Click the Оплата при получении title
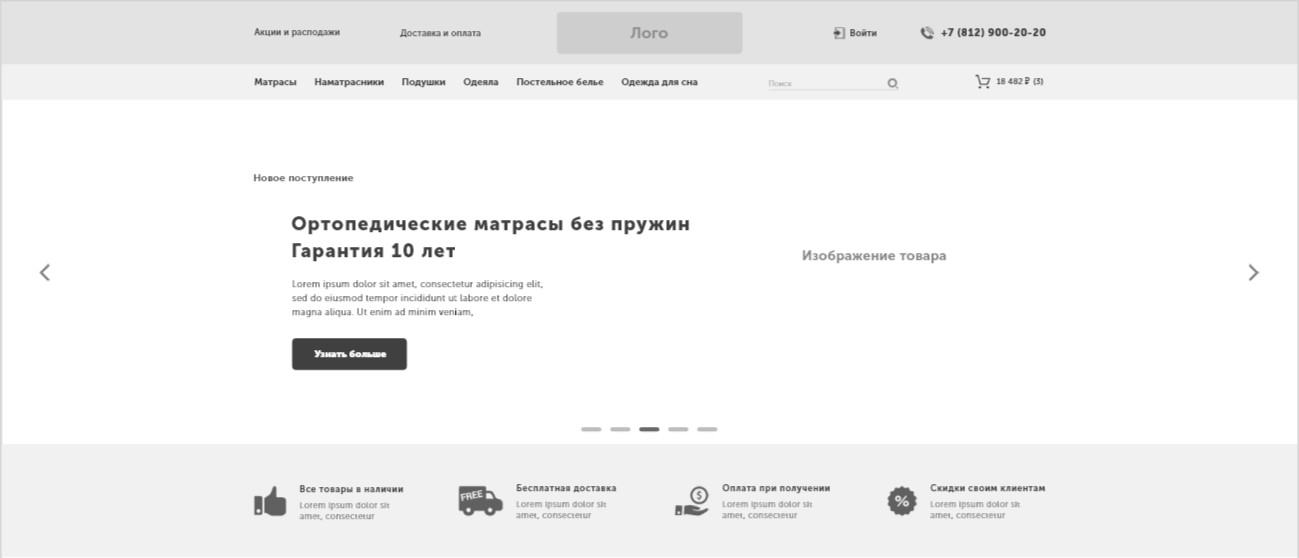 [x=776, y=488]
